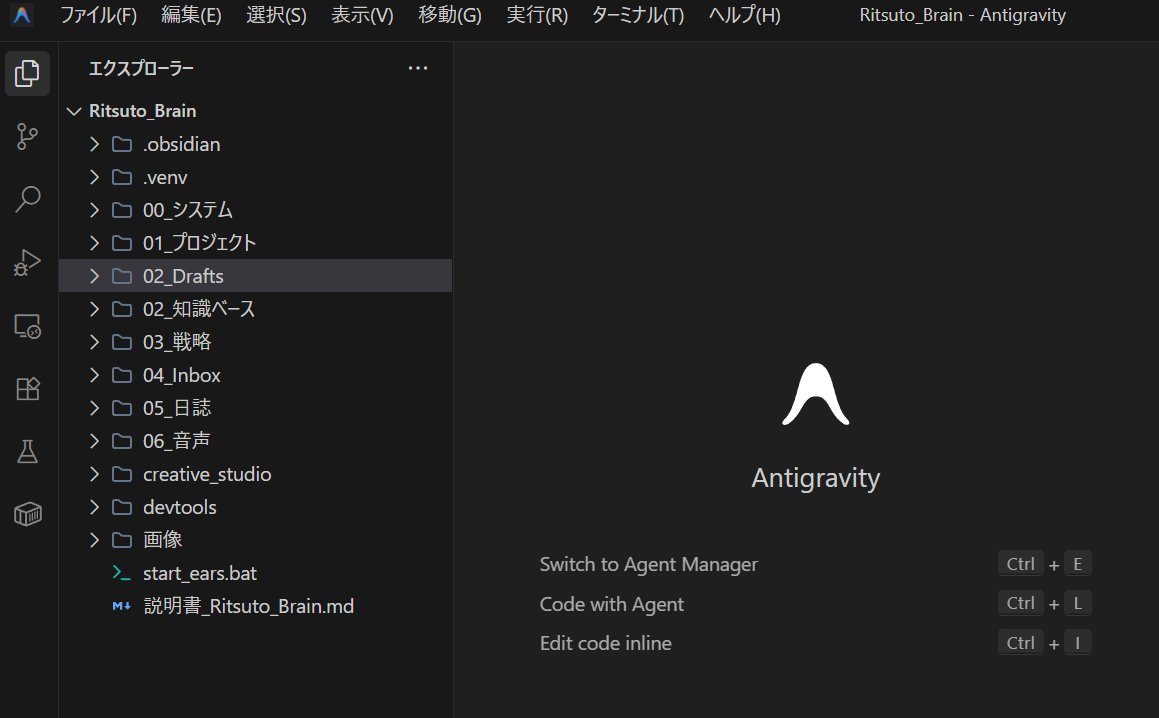Click the markdown icon of 説明書_Ritsuto_Brain.md
1159x718 pixels.
tap(121, 606)
